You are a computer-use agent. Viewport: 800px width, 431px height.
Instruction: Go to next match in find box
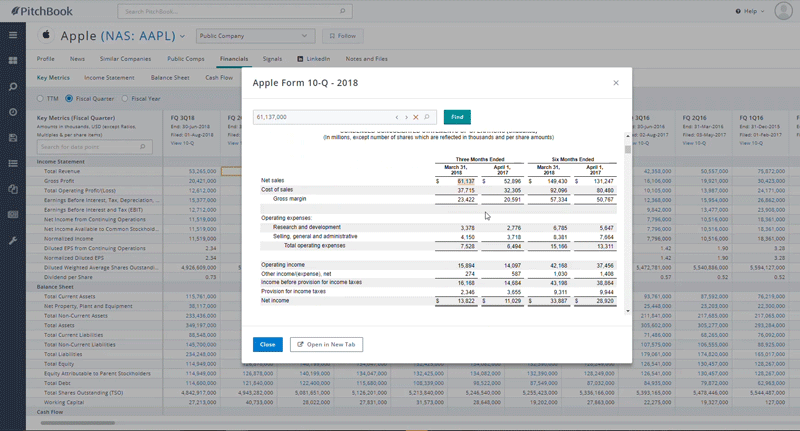click(x=406, y=117)
